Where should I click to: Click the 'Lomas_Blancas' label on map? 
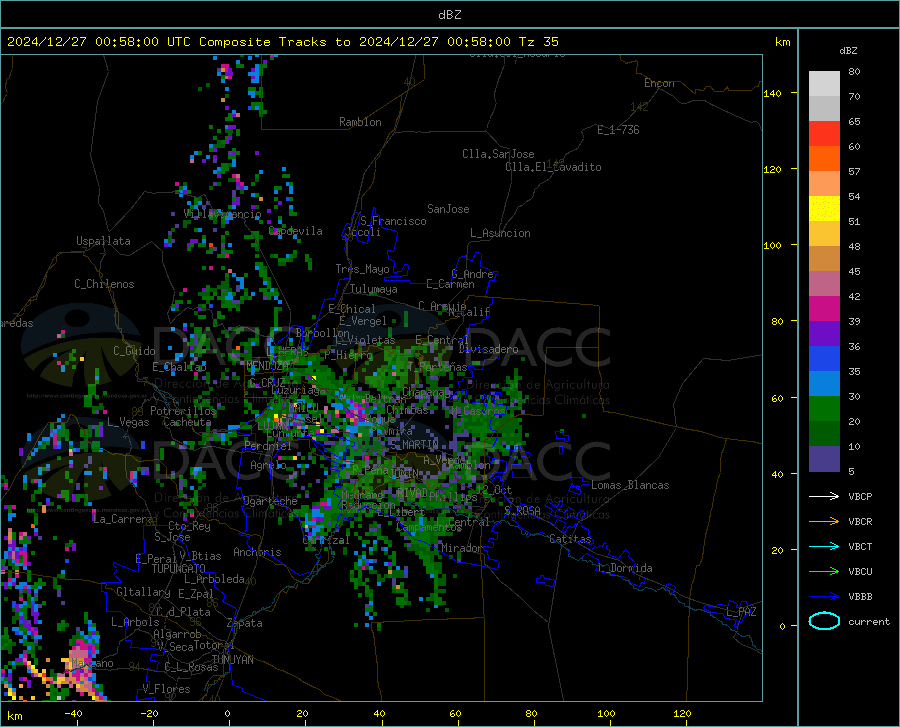[630, 485]
